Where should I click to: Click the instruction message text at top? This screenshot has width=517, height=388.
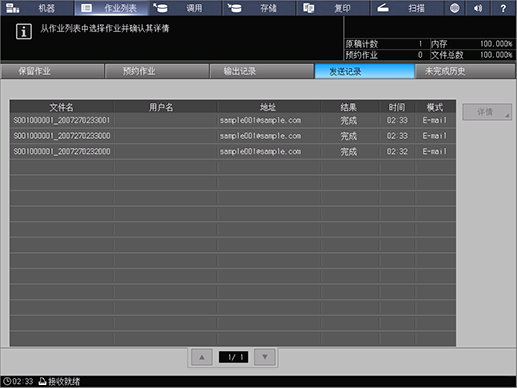pos(105,28)
